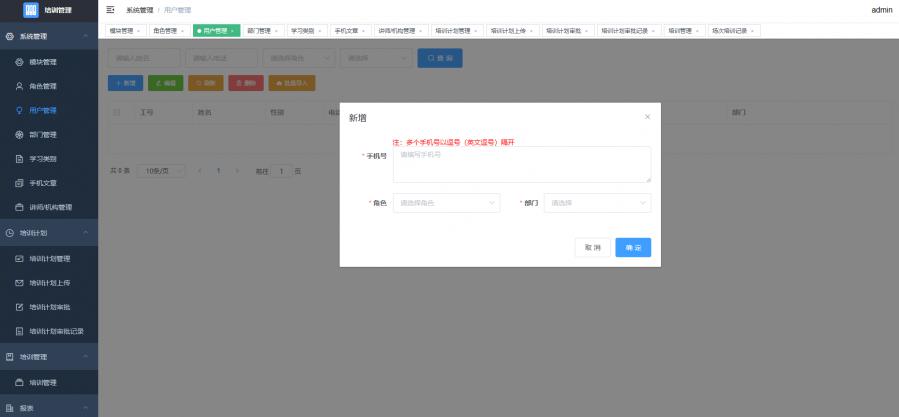Image resolution: width=899 pixels, height=417 pixels.
Task: Open 培训计划审批记录 in the sidebar
Action: (x=55, y=331)
